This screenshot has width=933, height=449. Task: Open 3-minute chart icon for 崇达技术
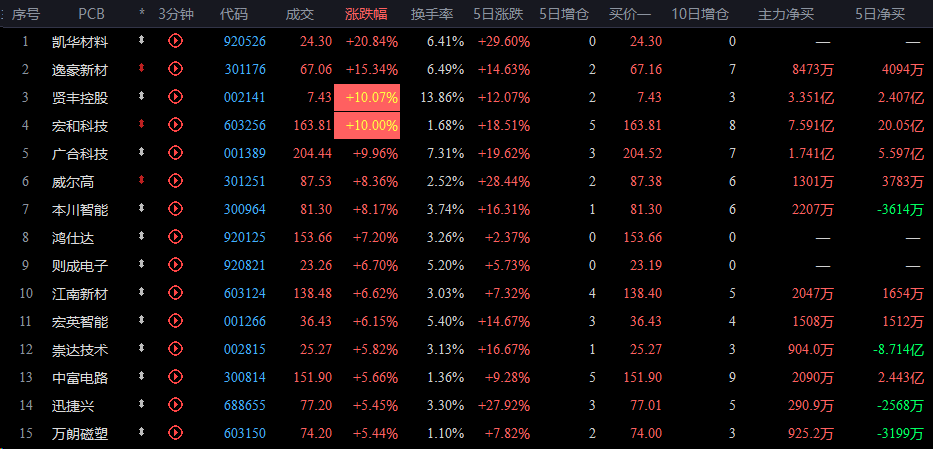pyautogui.click(x=175, y=349)
